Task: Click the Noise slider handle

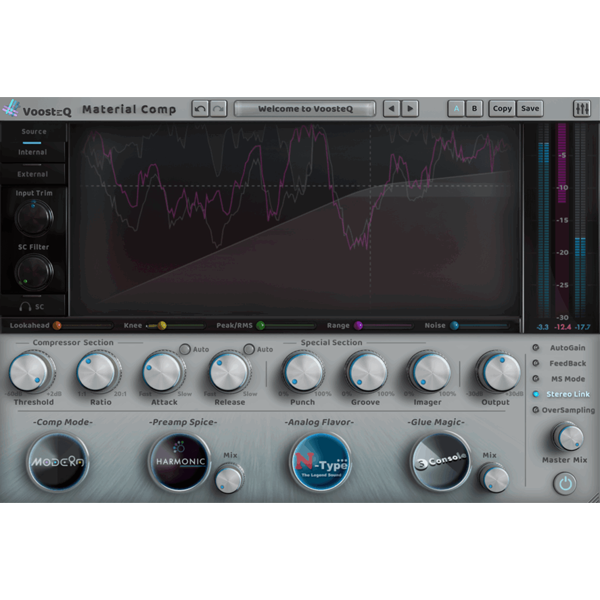Action: click(x=454, y=325)
